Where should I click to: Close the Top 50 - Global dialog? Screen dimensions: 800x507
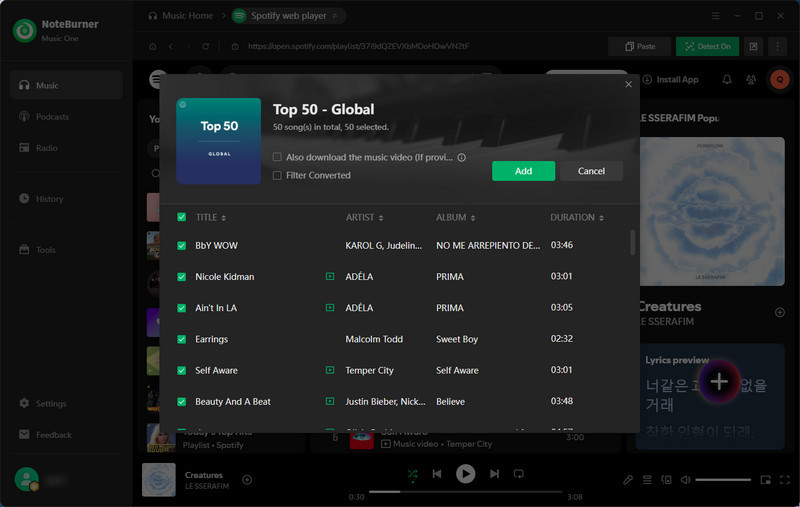tap(629, 84)
